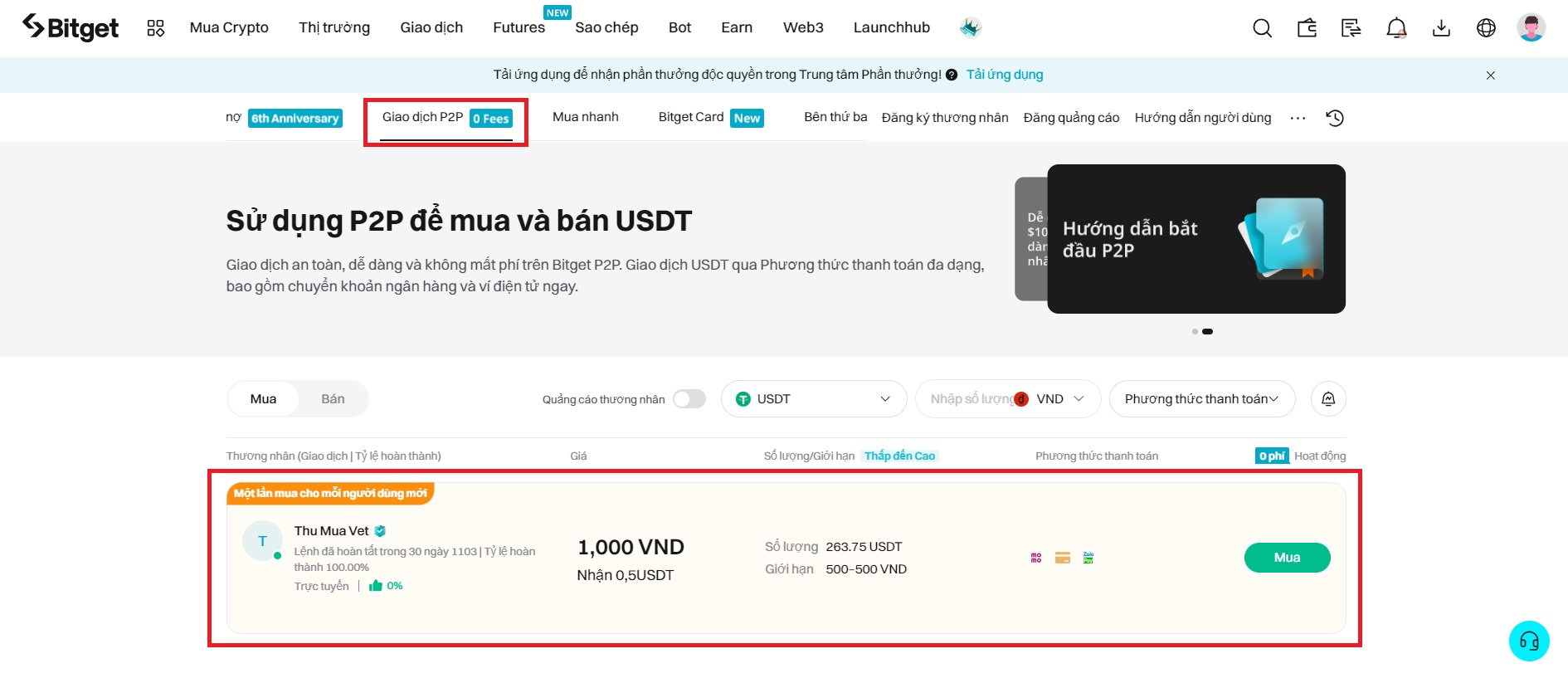Viewport: 1568px width, 678px height.
Task: Expand the VND currency dropdown
Action: 1050,399
